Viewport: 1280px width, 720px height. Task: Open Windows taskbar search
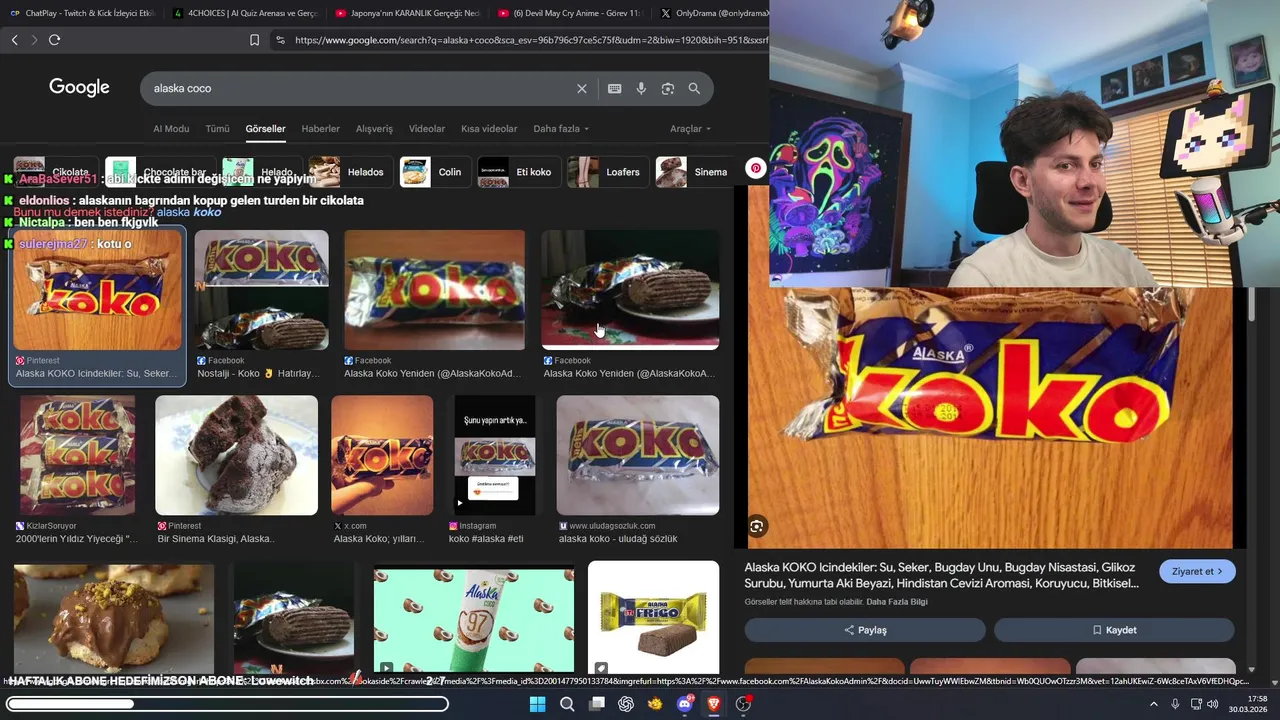567,704
